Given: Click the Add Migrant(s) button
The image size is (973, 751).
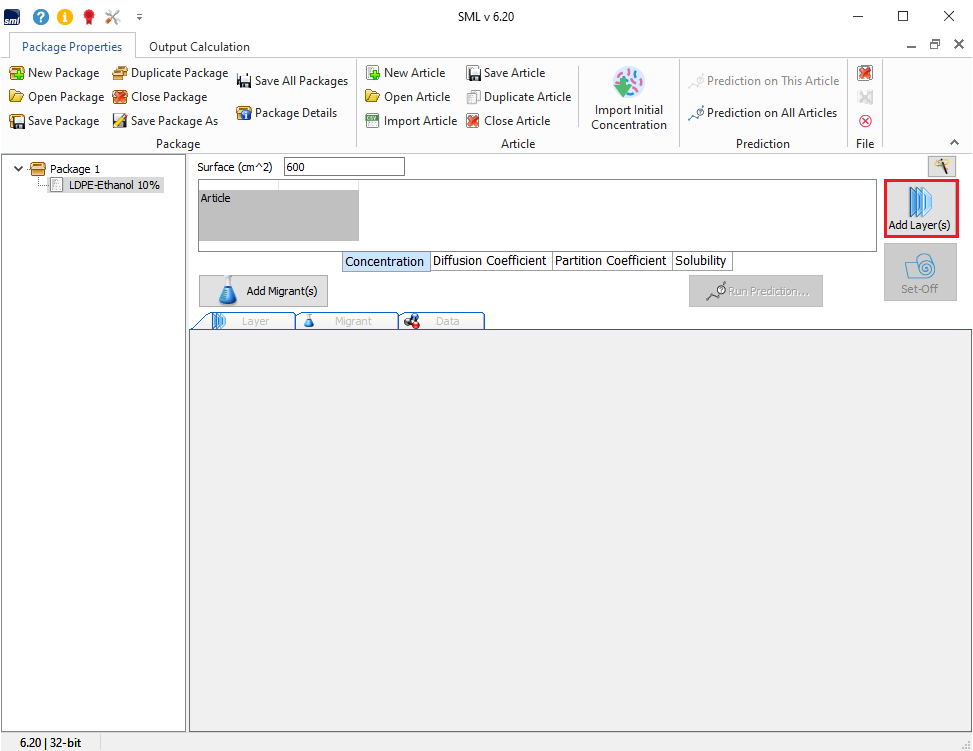Looking at the screenshot, I should click(264, 291).
